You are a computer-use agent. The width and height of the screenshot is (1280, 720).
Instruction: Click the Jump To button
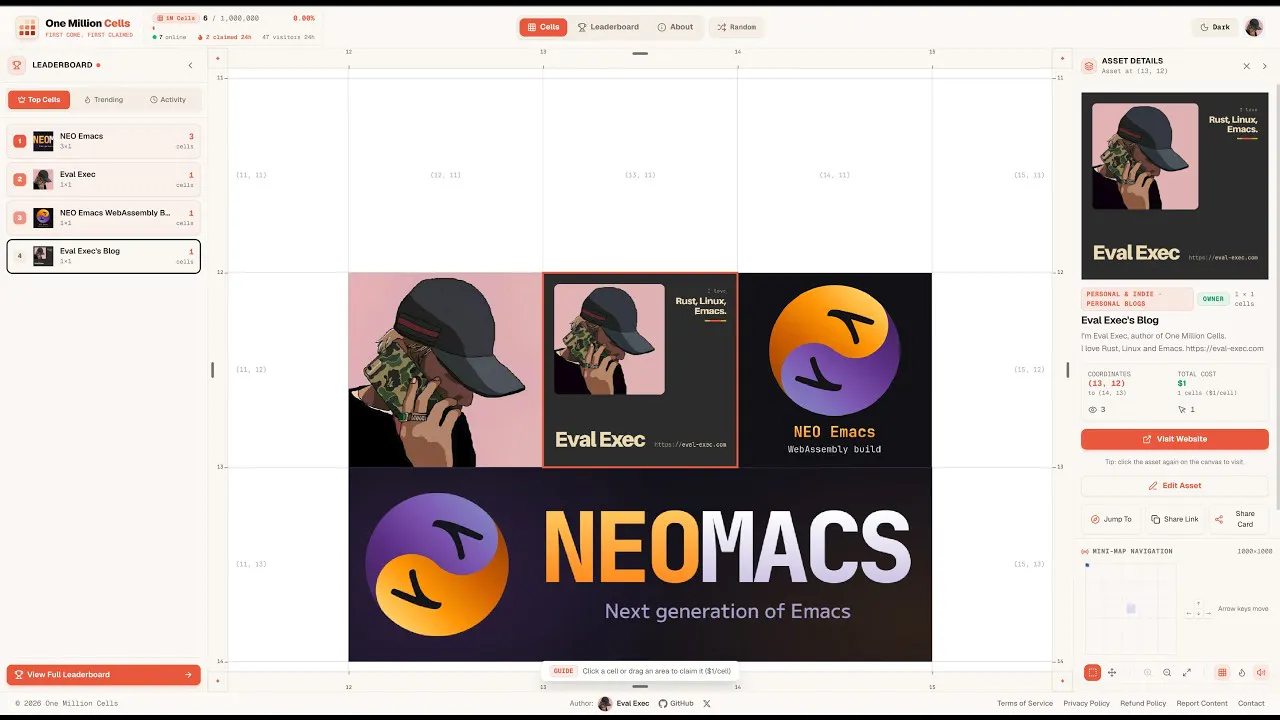point(1111,519)
